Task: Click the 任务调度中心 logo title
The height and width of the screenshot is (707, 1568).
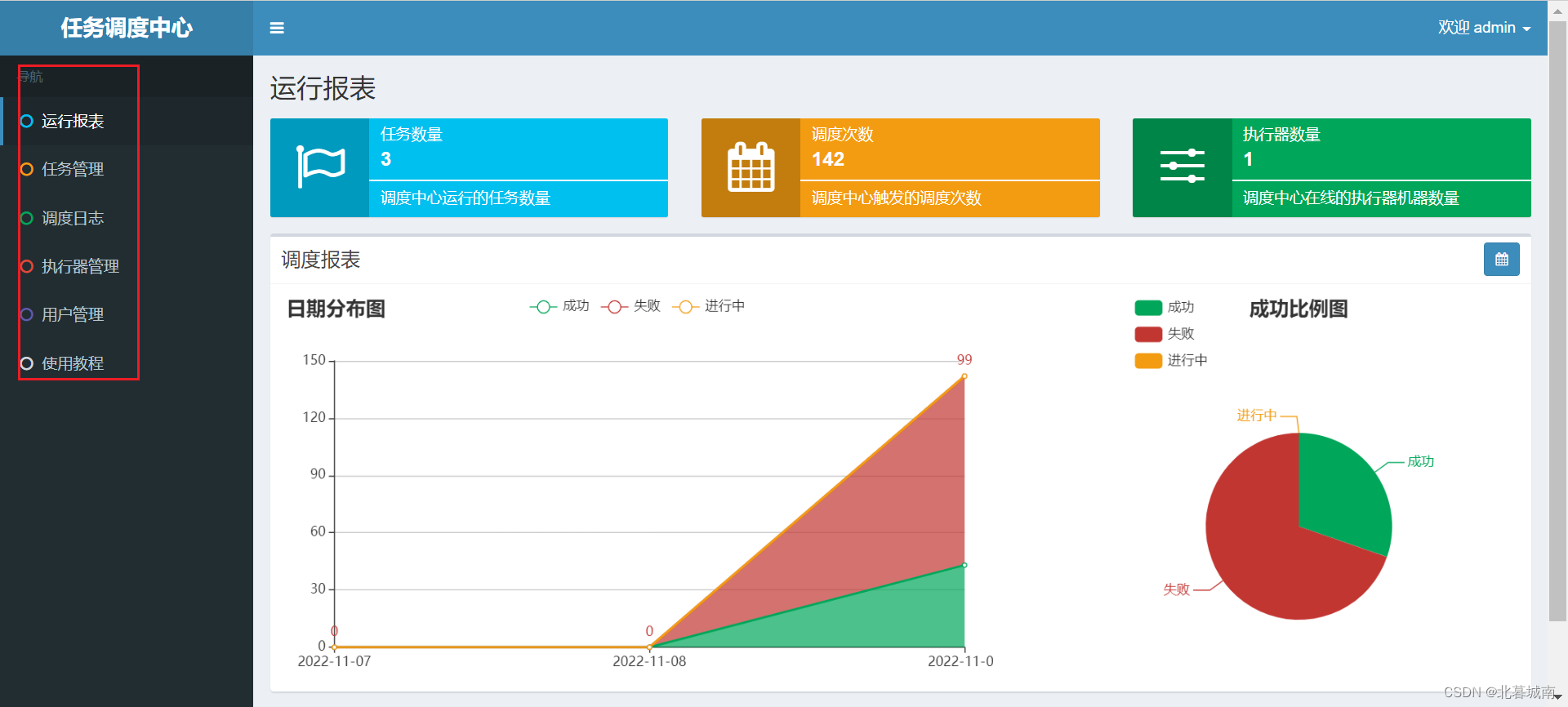Action: (x=127, y=28)
